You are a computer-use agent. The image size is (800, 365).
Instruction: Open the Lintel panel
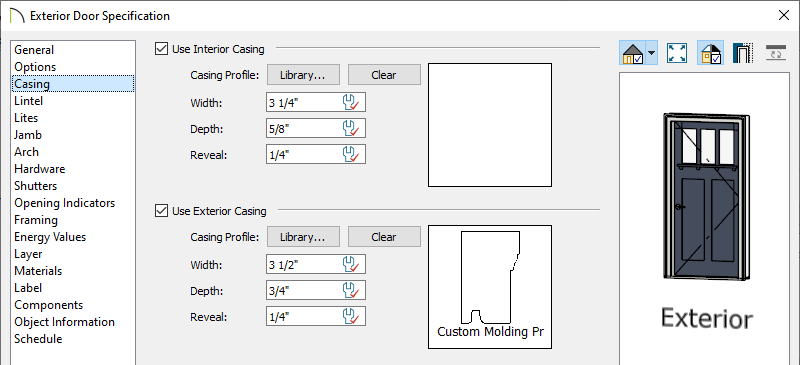(29, 101)
